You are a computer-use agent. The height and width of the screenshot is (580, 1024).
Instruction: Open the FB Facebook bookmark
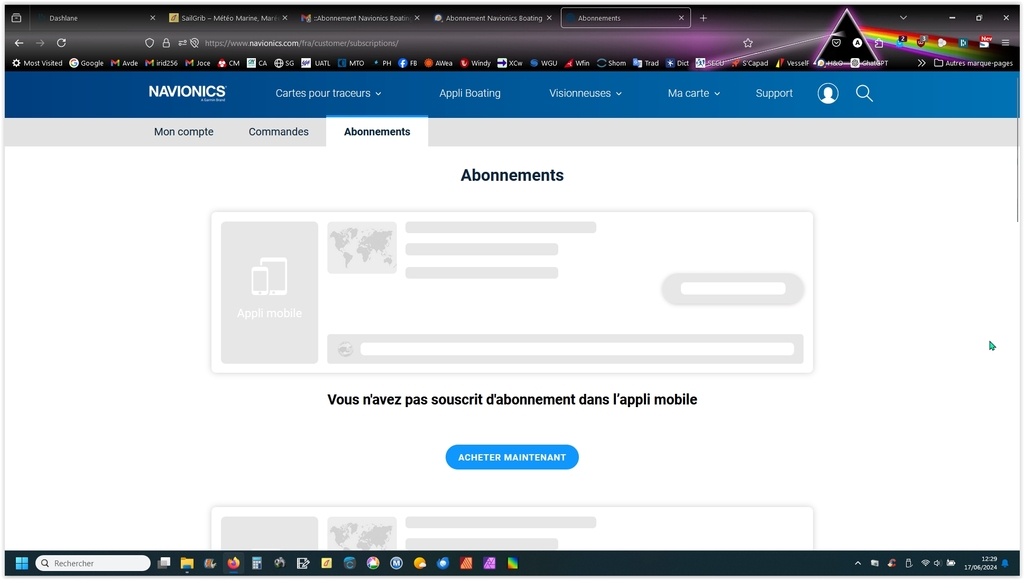click(x=408, y=63)
